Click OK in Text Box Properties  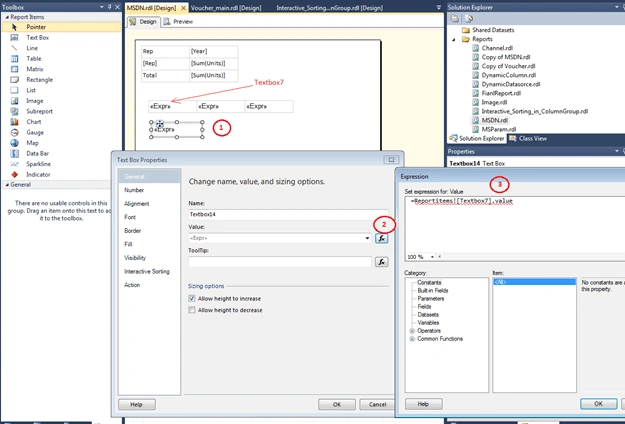tap(337, 404)
